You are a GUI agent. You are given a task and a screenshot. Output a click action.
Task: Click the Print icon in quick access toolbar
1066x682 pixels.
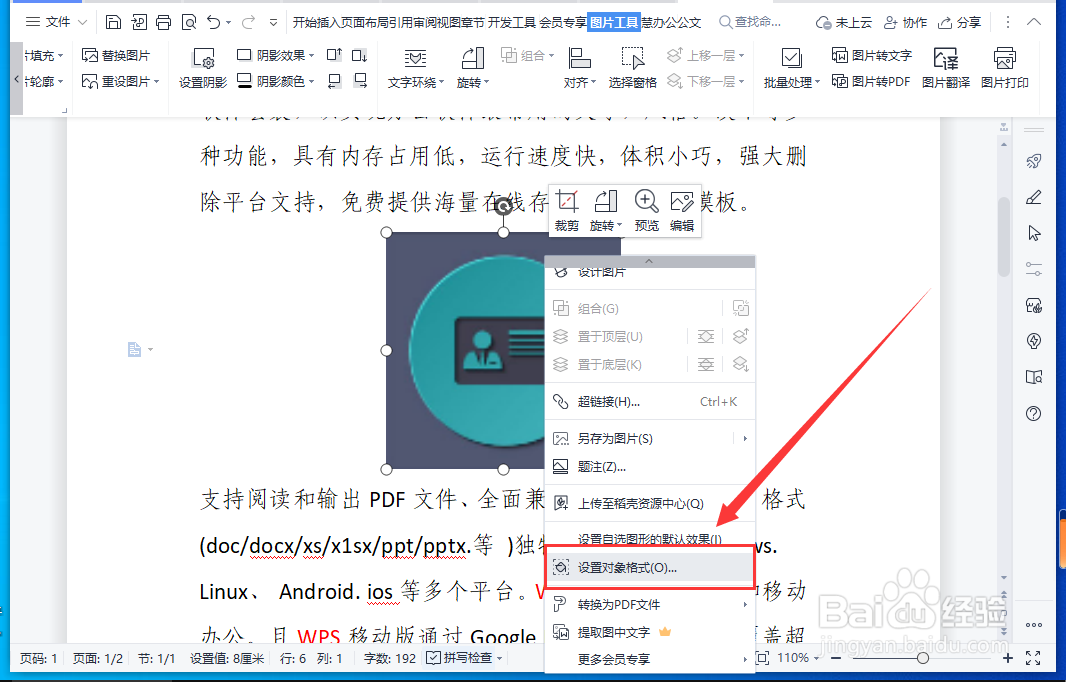click(x=163, y=22)
